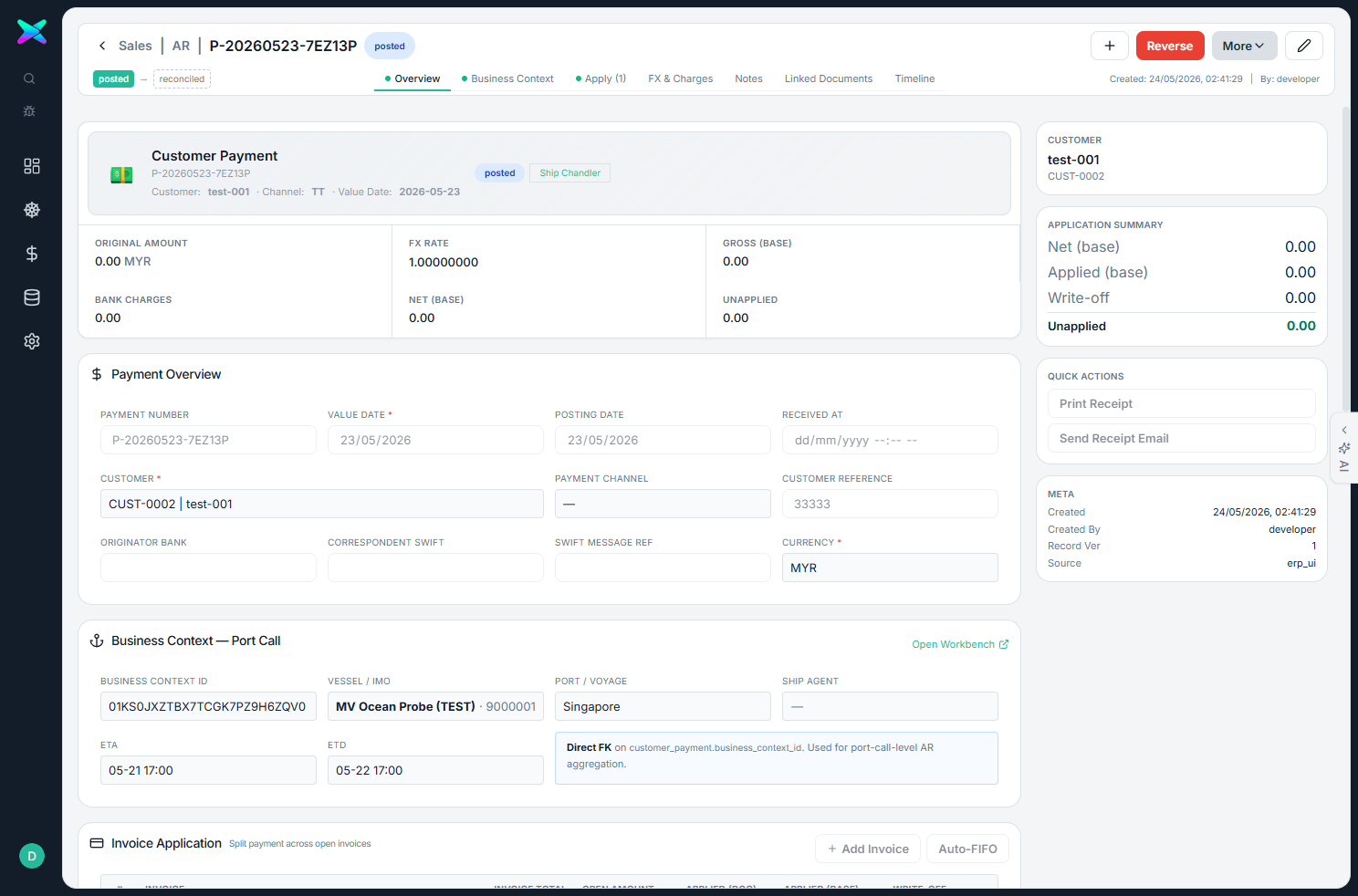Open the Payment Channel selector
1358x896 pixels.
pos(663,504)
